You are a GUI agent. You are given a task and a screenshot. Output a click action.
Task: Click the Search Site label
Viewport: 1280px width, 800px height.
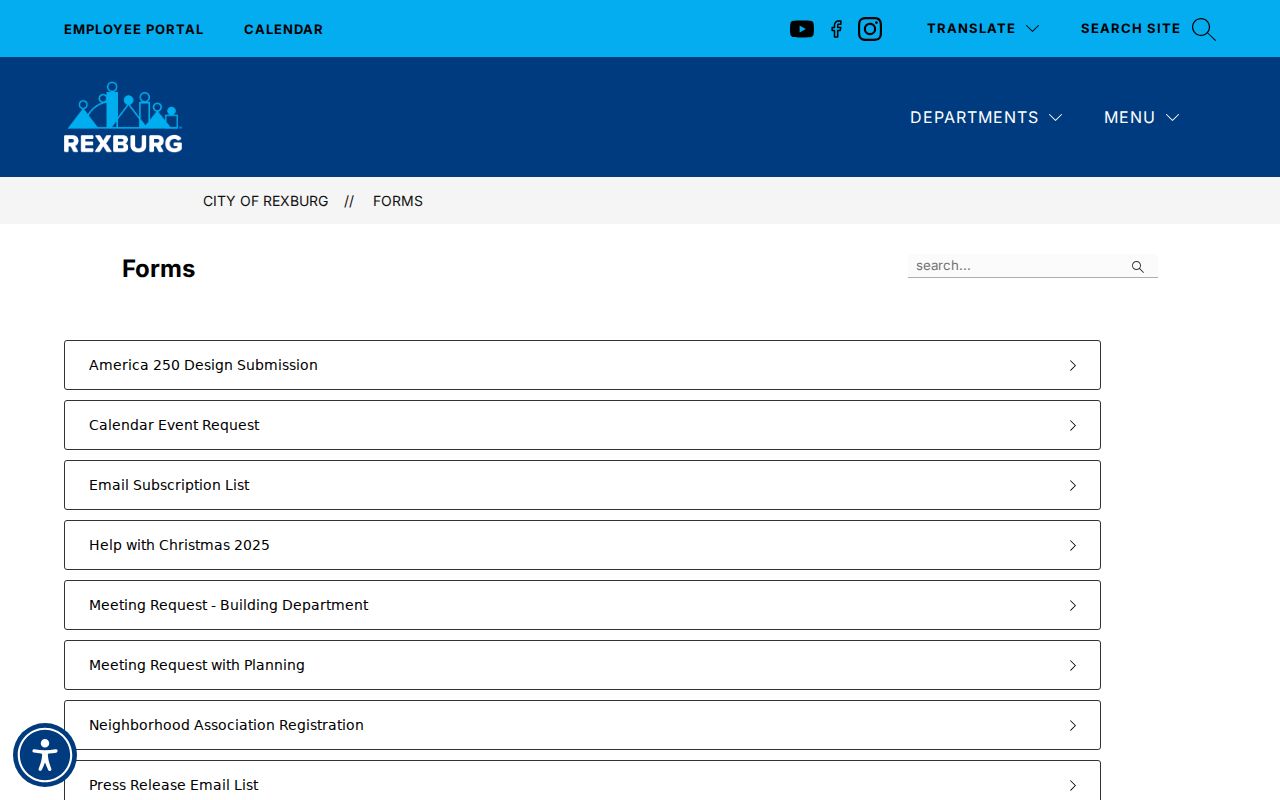tap(1131, 29)
